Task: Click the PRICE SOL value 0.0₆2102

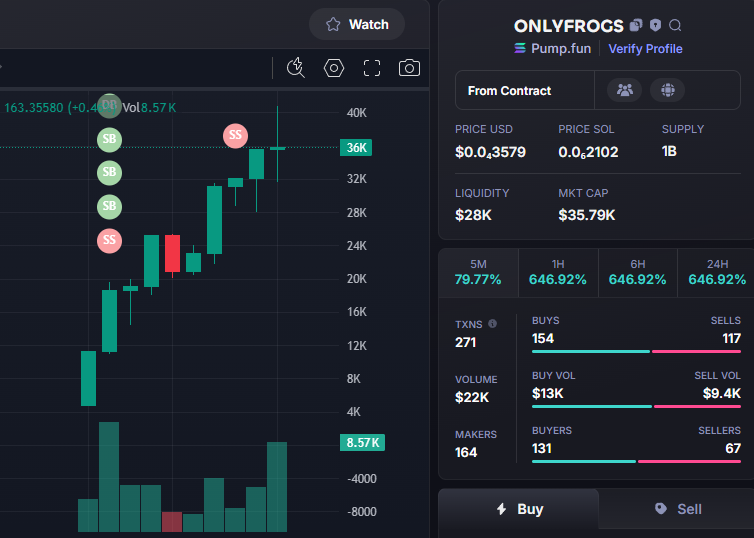Action: point(588,152)
